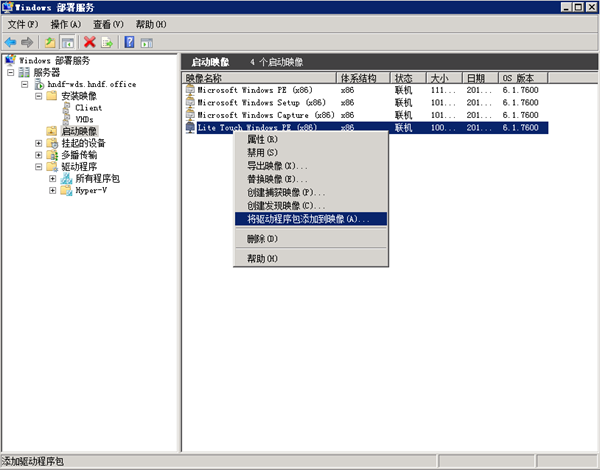Sort by the 体系结构 column header
The width and height of the screenshot is (600, 470).
click(x=363, y=78)
